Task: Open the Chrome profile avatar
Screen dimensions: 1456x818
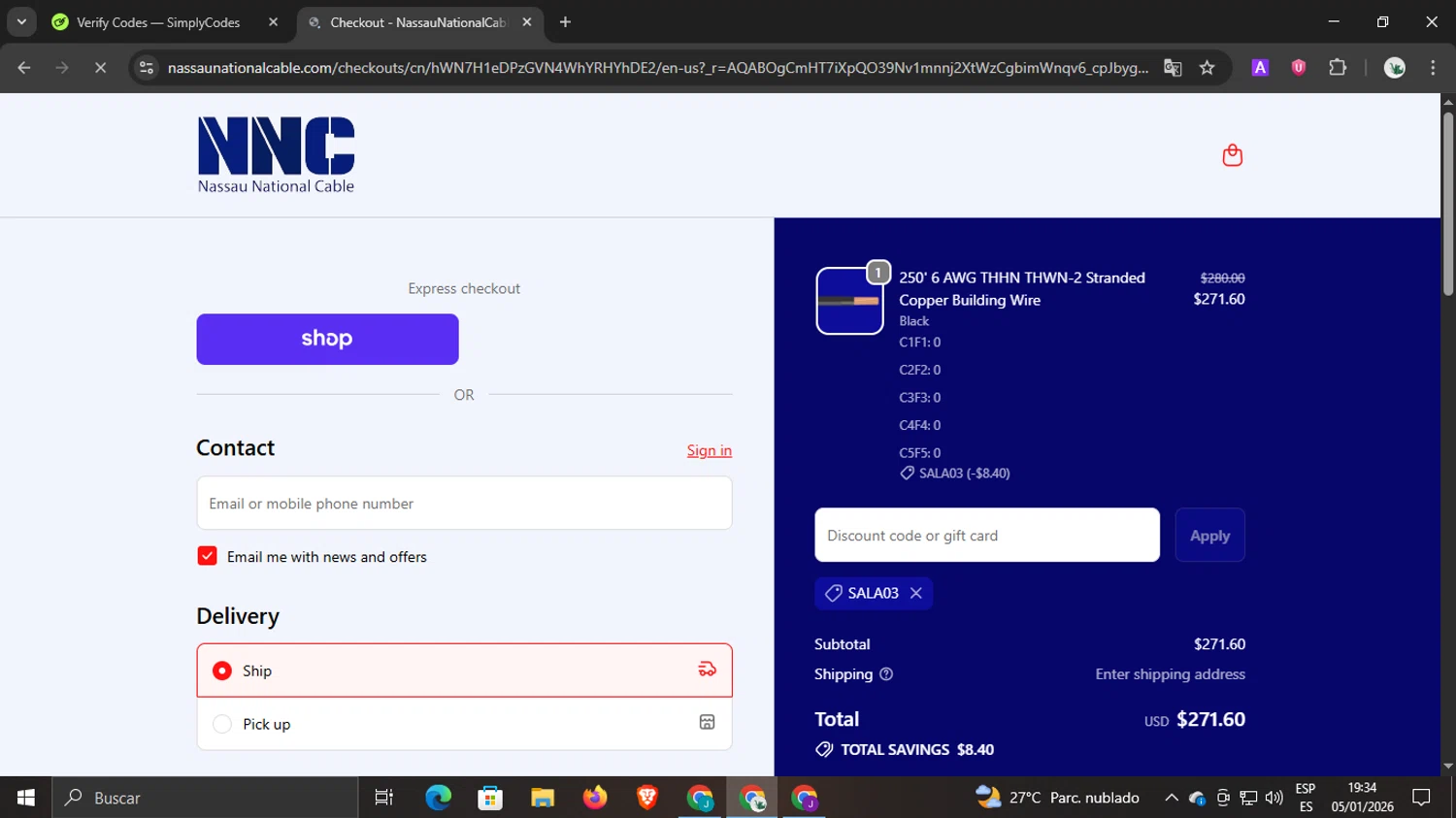Action: [1394, 68]
